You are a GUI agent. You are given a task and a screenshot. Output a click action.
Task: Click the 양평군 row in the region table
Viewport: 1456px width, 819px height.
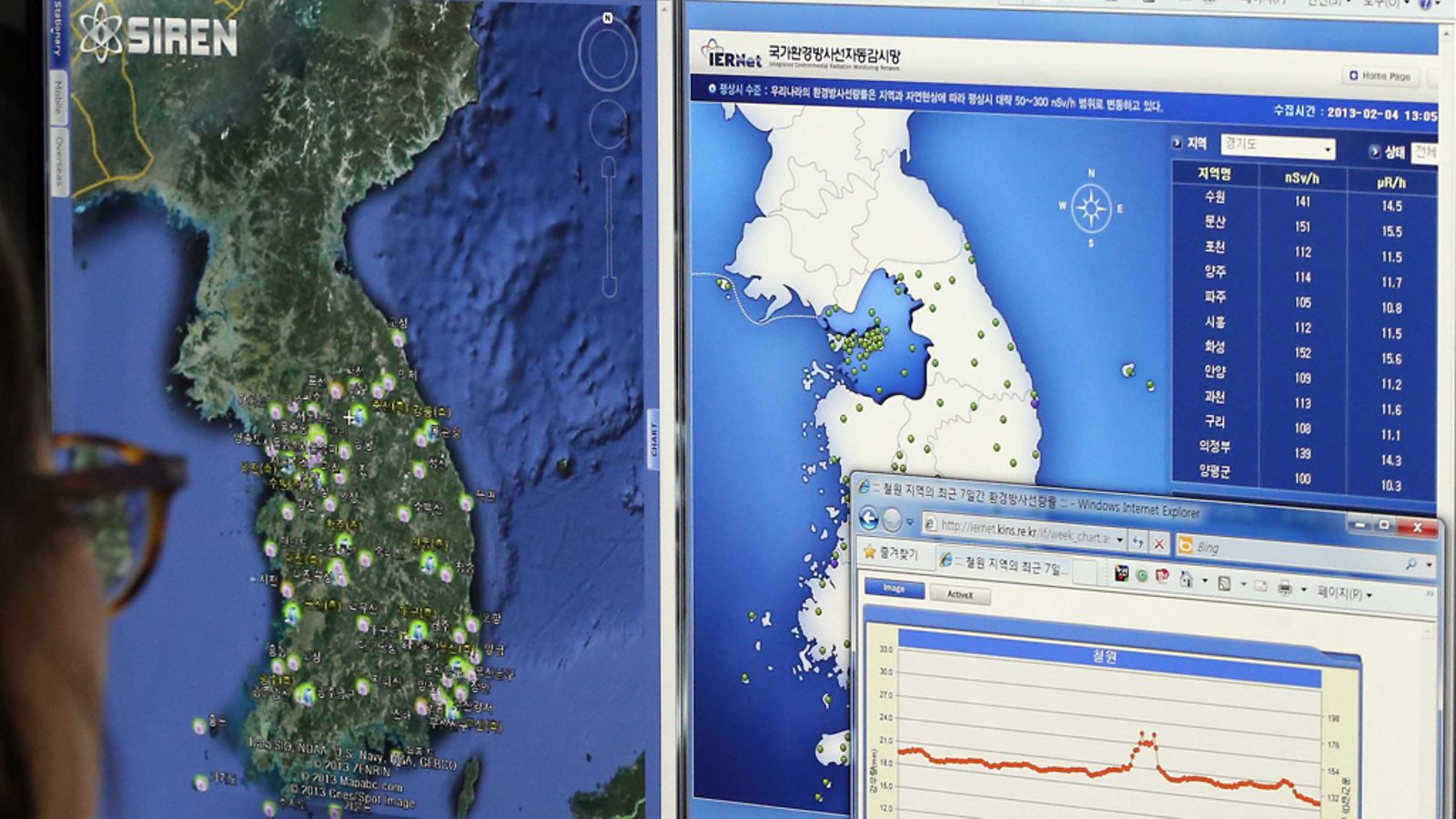click(1305, 478)
